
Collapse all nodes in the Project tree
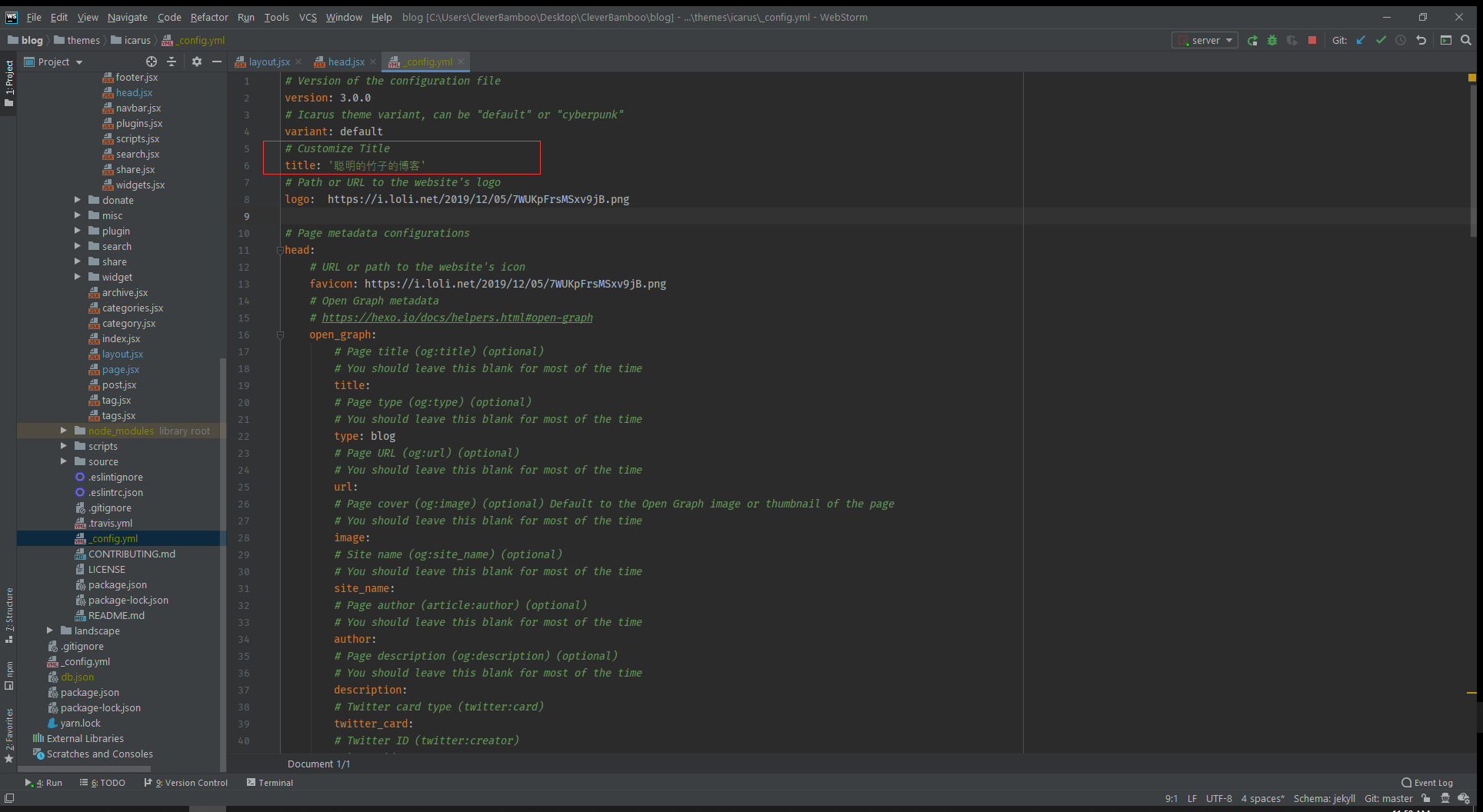tap(172, 62)
